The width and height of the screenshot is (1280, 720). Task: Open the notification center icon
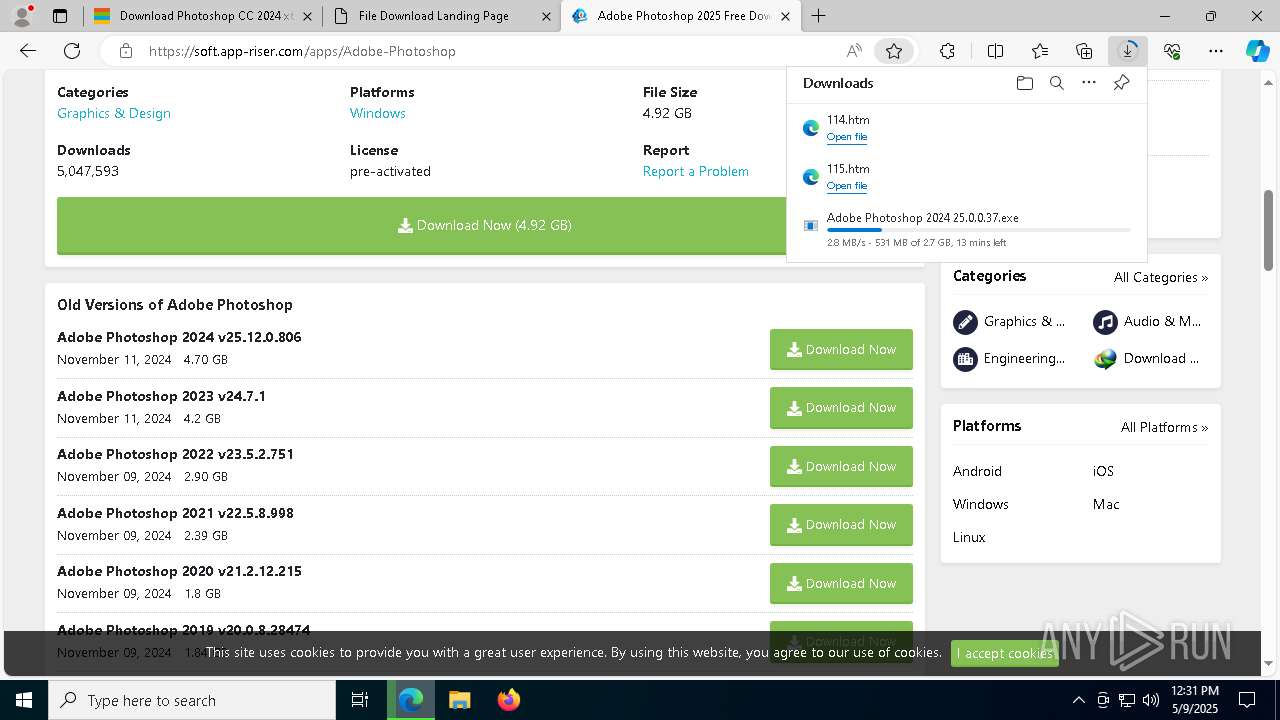[1247, 700]
